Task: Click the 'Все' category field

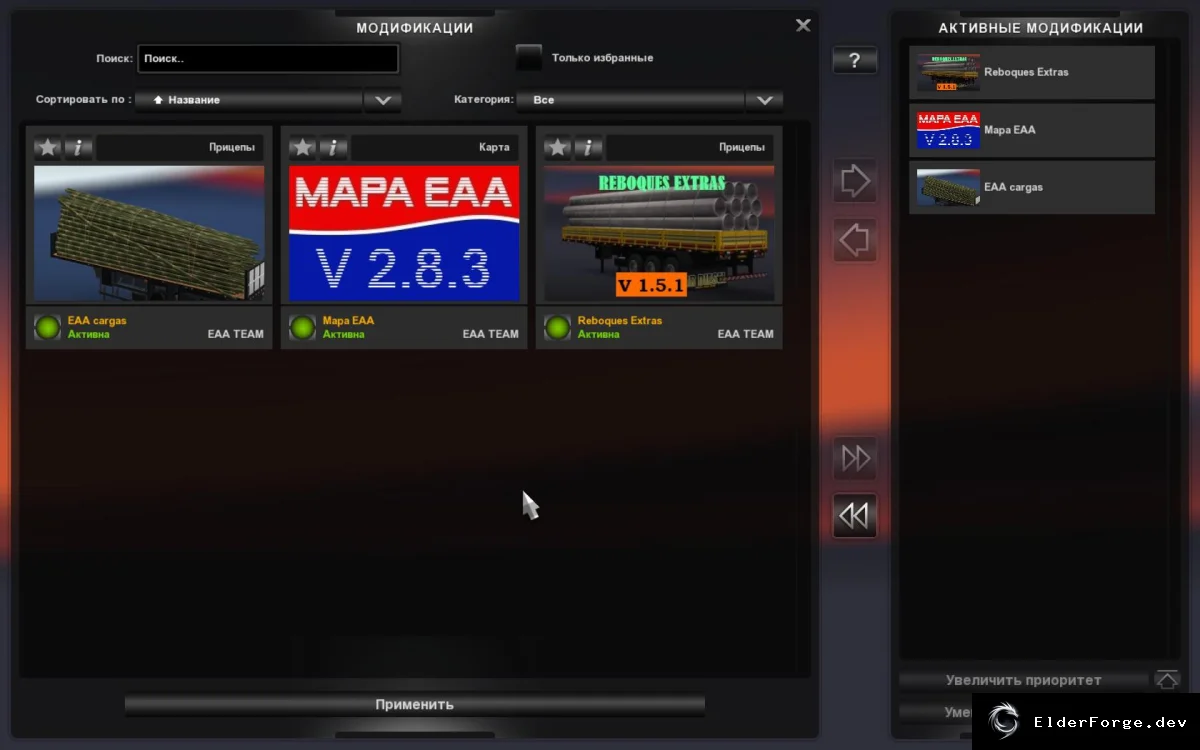Action: 631,100
